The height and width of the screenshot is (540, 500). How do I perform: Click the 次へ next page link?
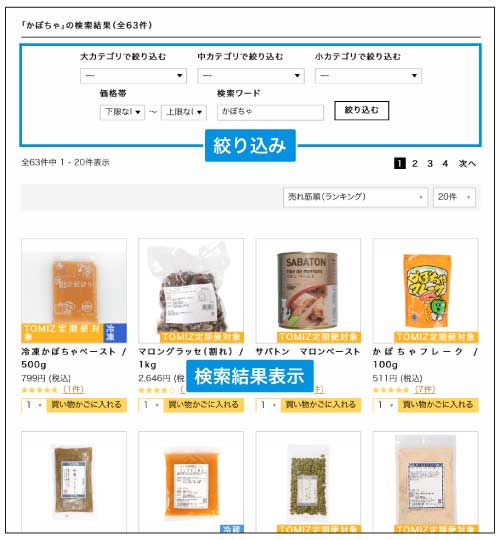[x=467, y=164]
